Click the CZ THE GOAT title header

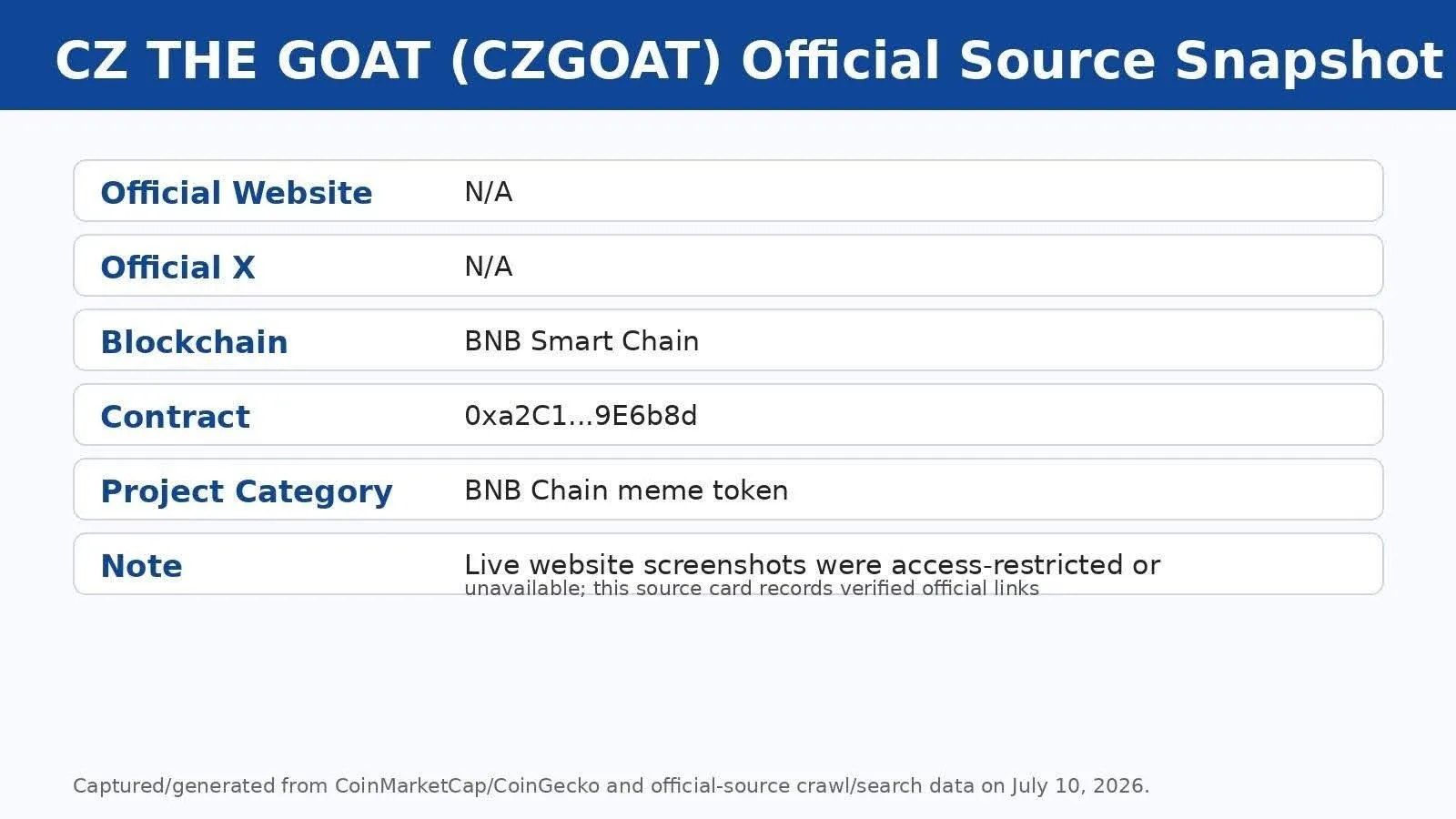pyautogui.click(x=749, y=61)
